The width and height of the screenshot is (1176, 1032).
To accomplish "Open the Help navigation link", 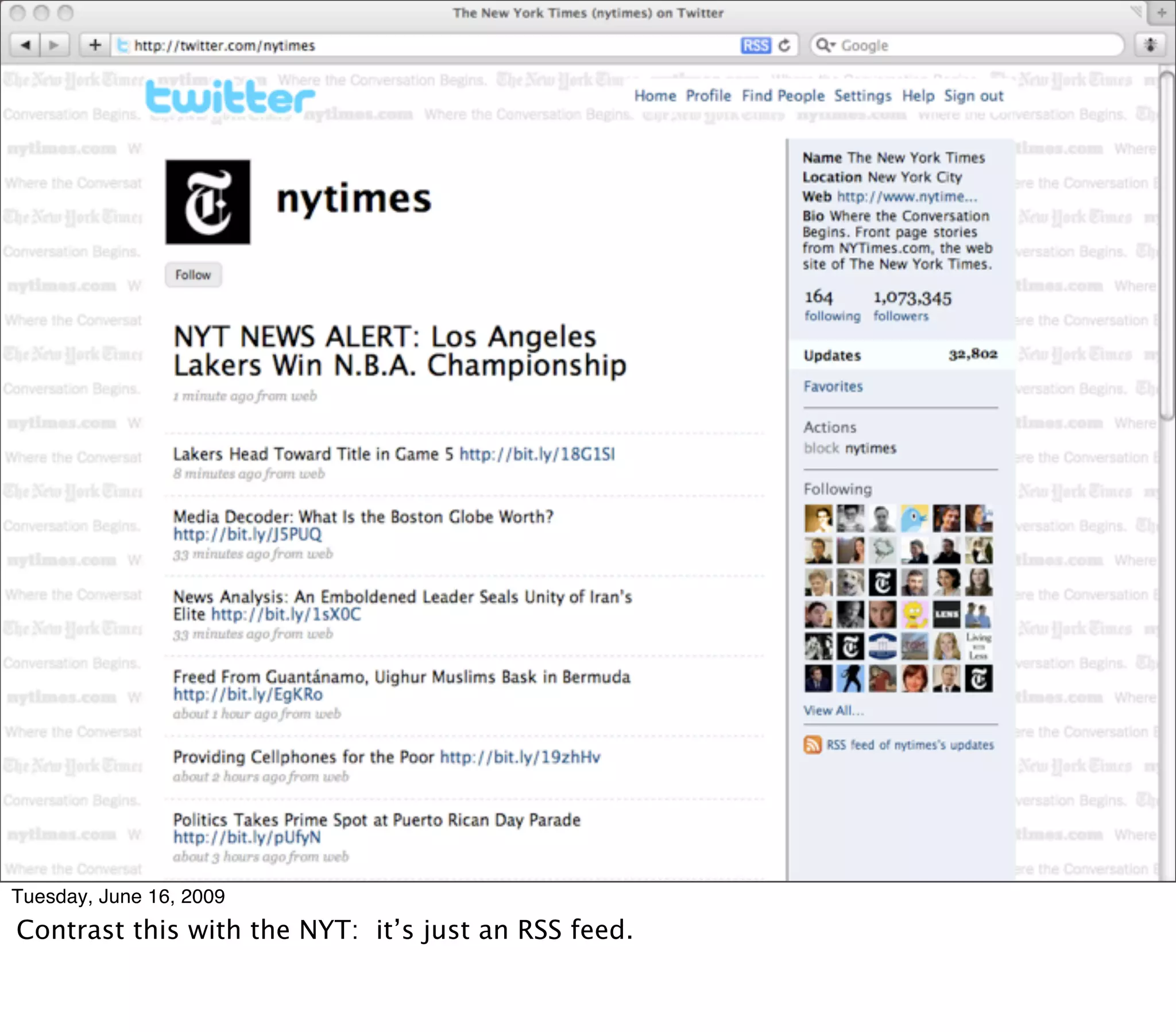I will click(918, 96).
